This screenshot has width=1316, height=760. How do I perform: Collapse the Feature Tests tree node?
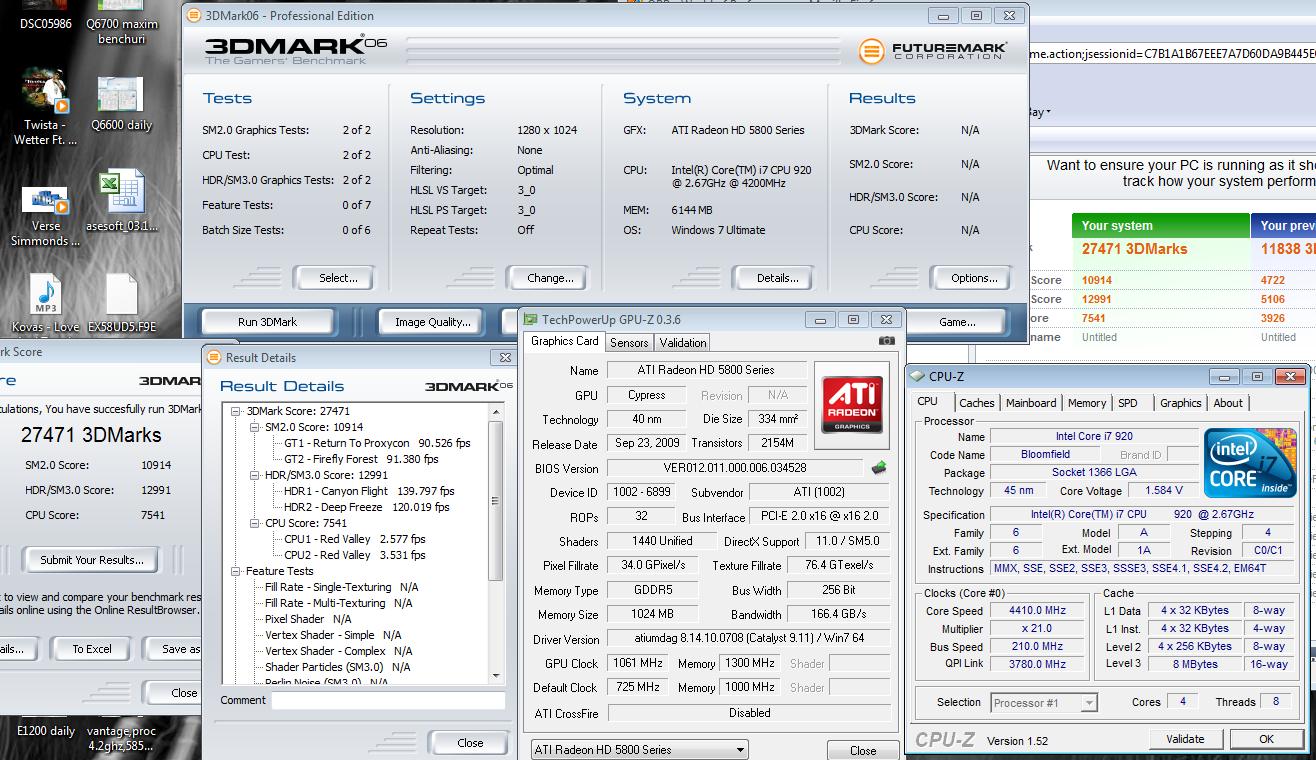pyautogui.click(x=236, y=571)
